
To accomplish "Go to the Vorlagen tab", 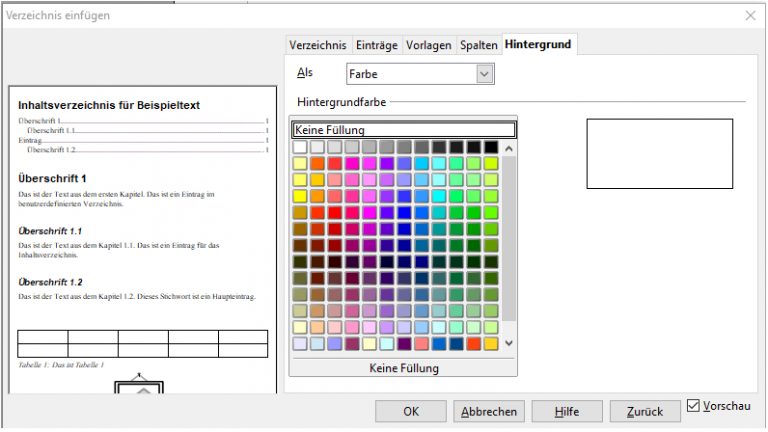I will click(x=429, y=45).
